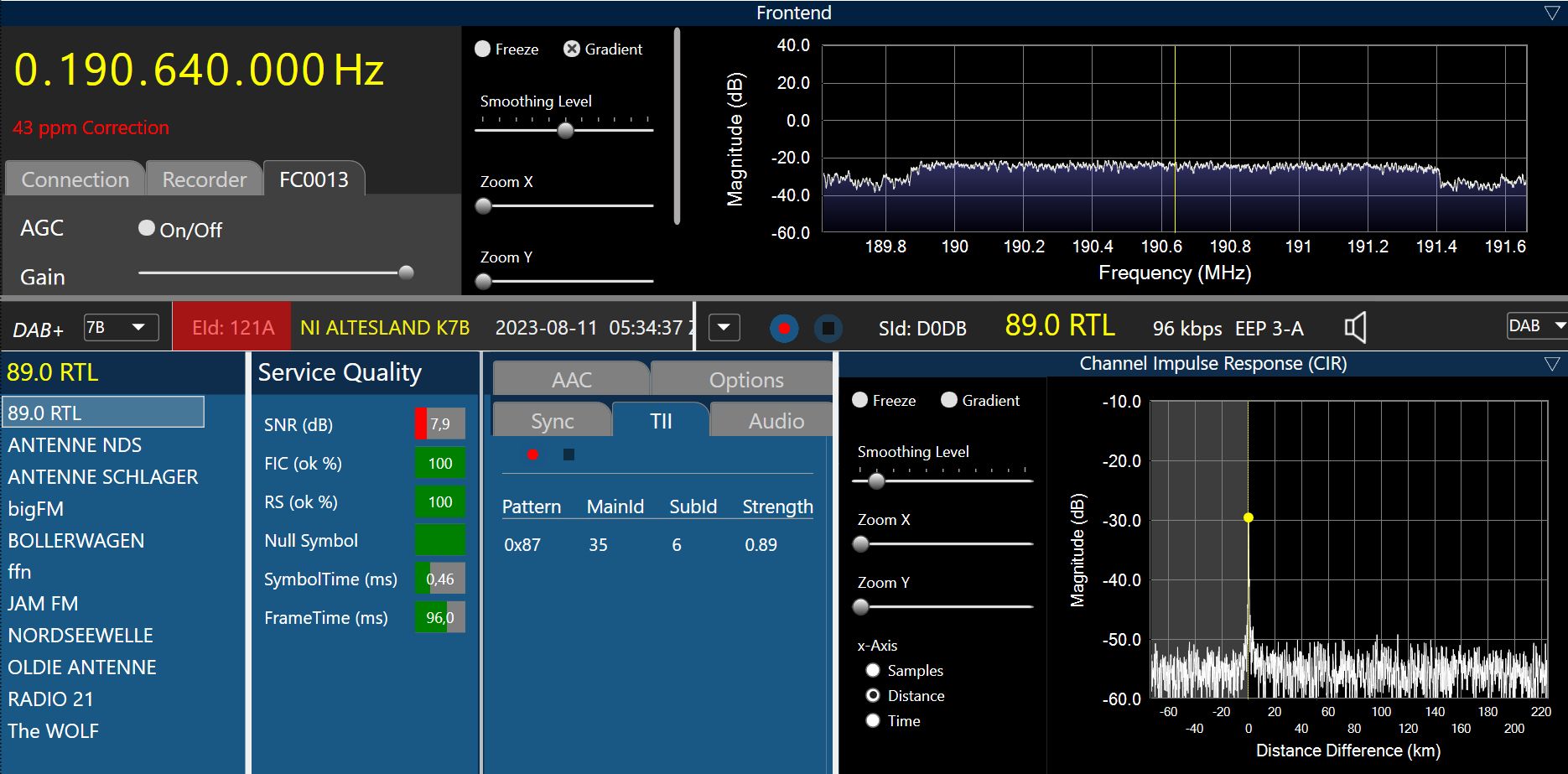Toggle Gradient in the Frontend spectrum
Screen dimensions: 1568x774
[x=572, y=49]
